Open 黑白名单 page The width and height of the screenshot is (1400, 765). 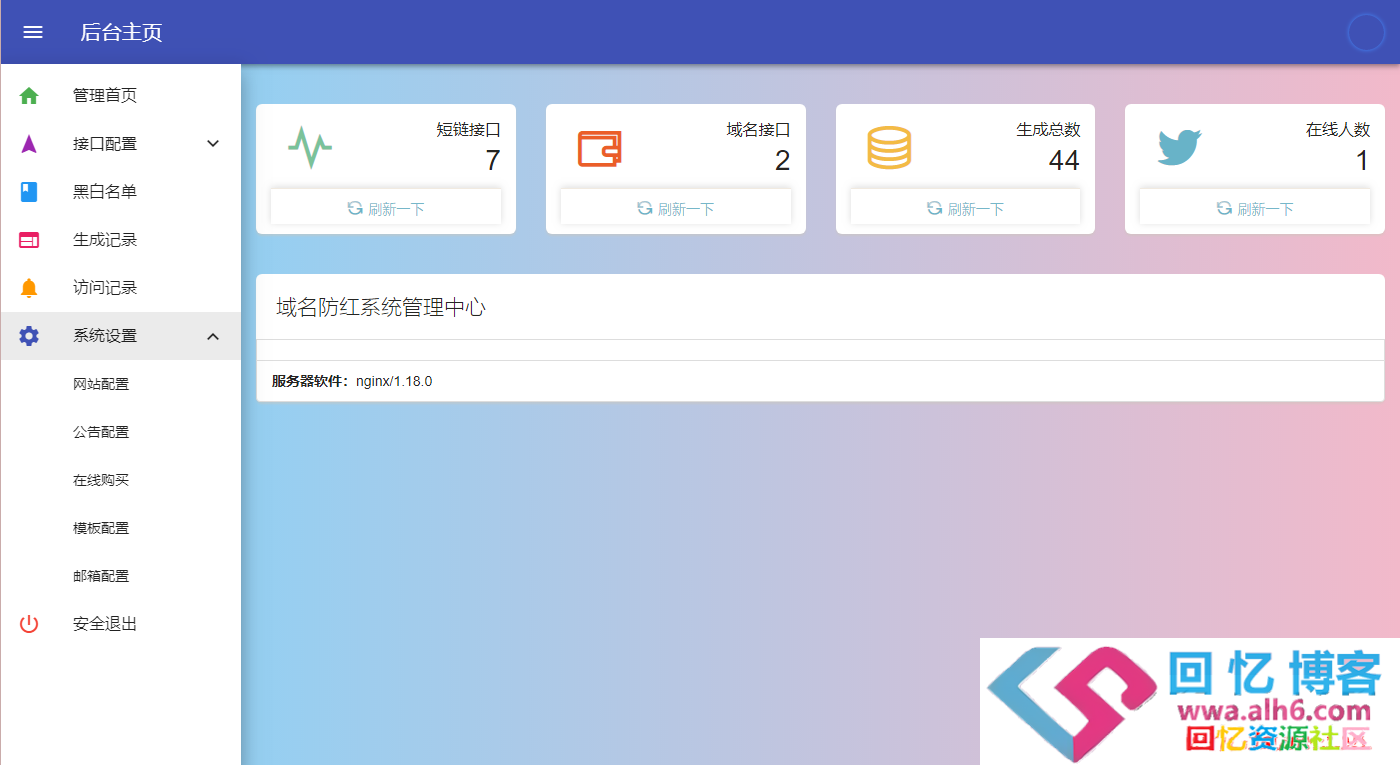tap(120, 192)
